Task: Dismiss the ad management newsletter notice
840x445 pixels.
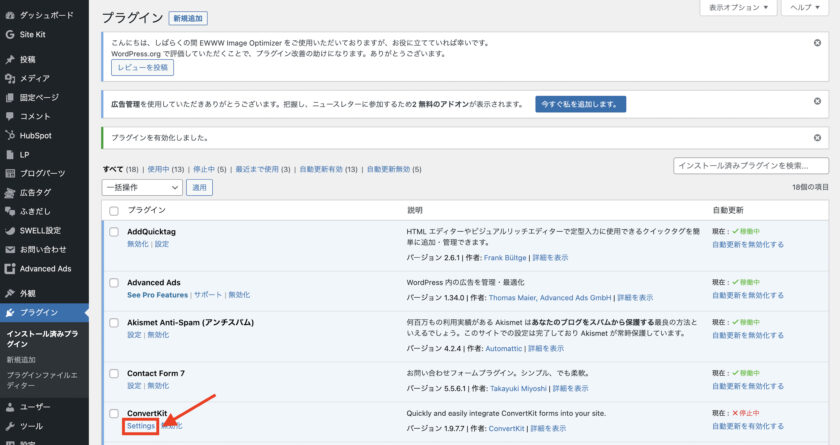Action: point(818,101)
